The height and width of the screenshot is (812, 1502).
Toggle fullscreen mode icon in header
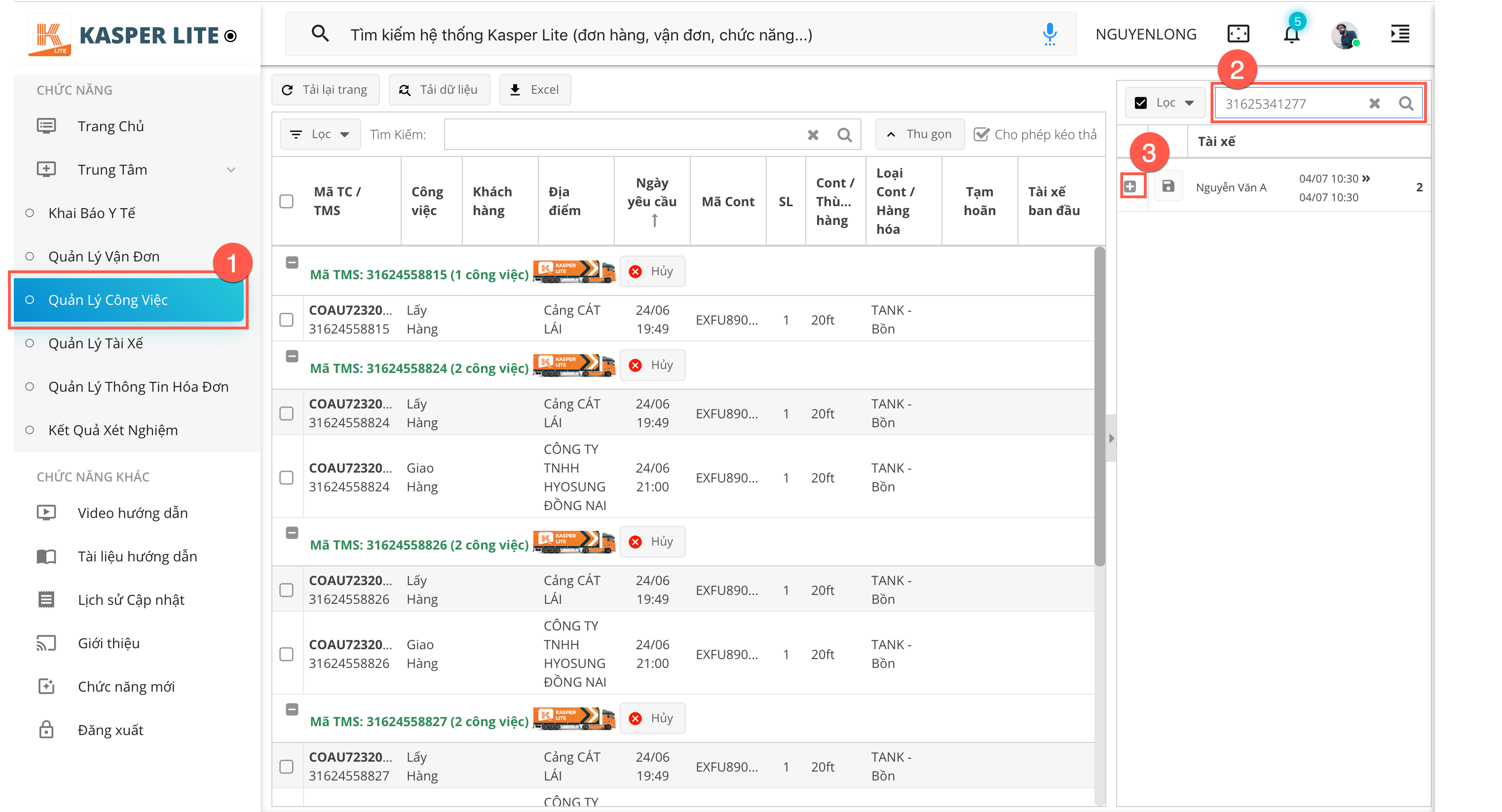[x=1238, y=34]
